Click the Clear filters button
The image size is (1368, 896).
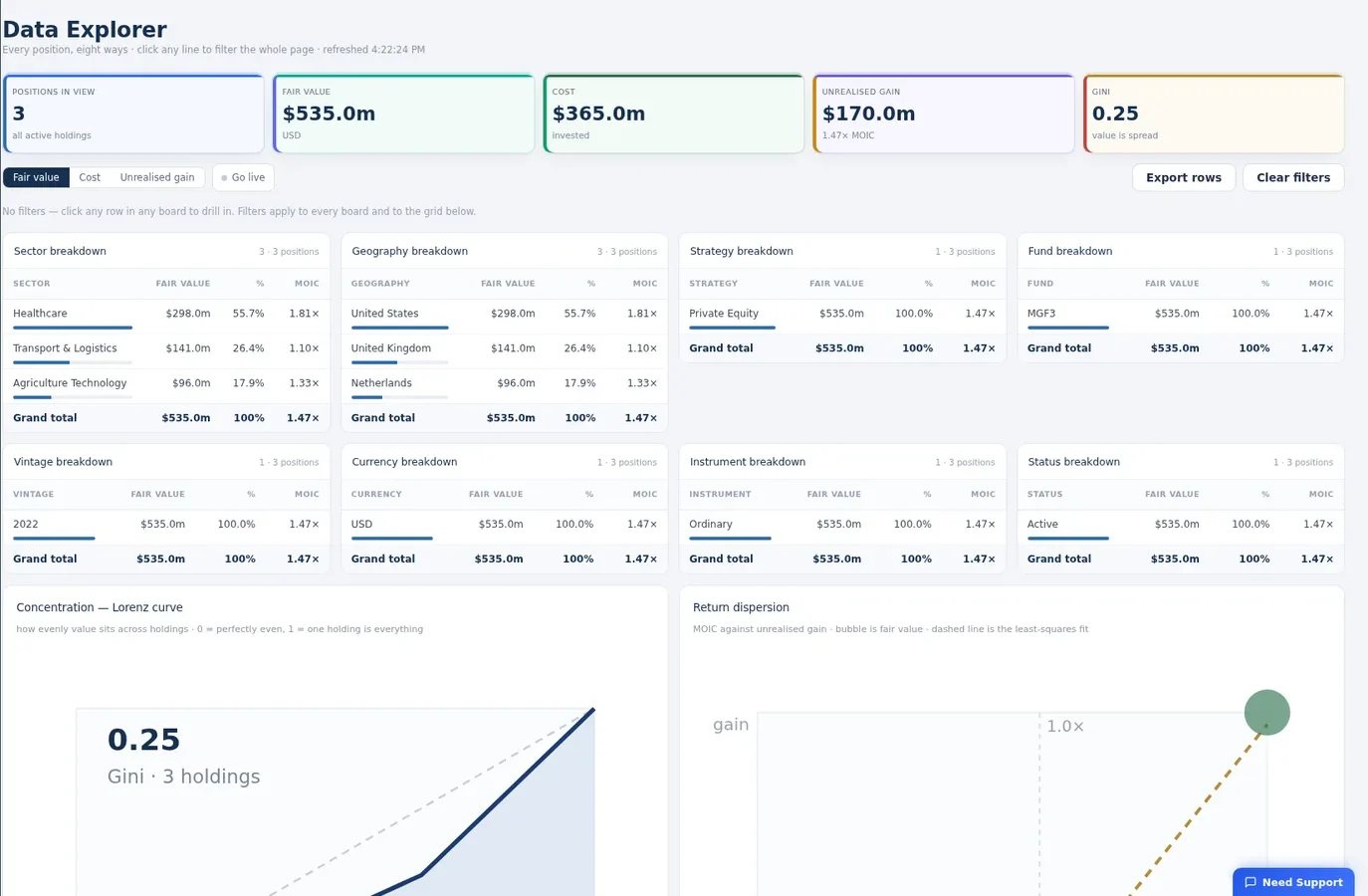coord(1293,177)
